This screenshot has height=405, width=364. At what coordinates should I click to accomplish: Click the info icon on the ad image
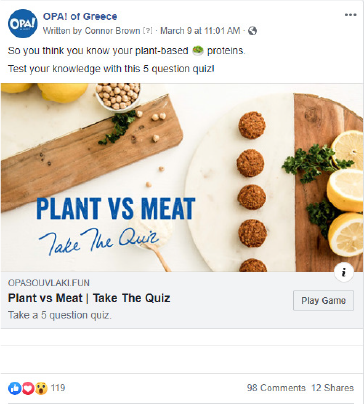tap(344, 272)
